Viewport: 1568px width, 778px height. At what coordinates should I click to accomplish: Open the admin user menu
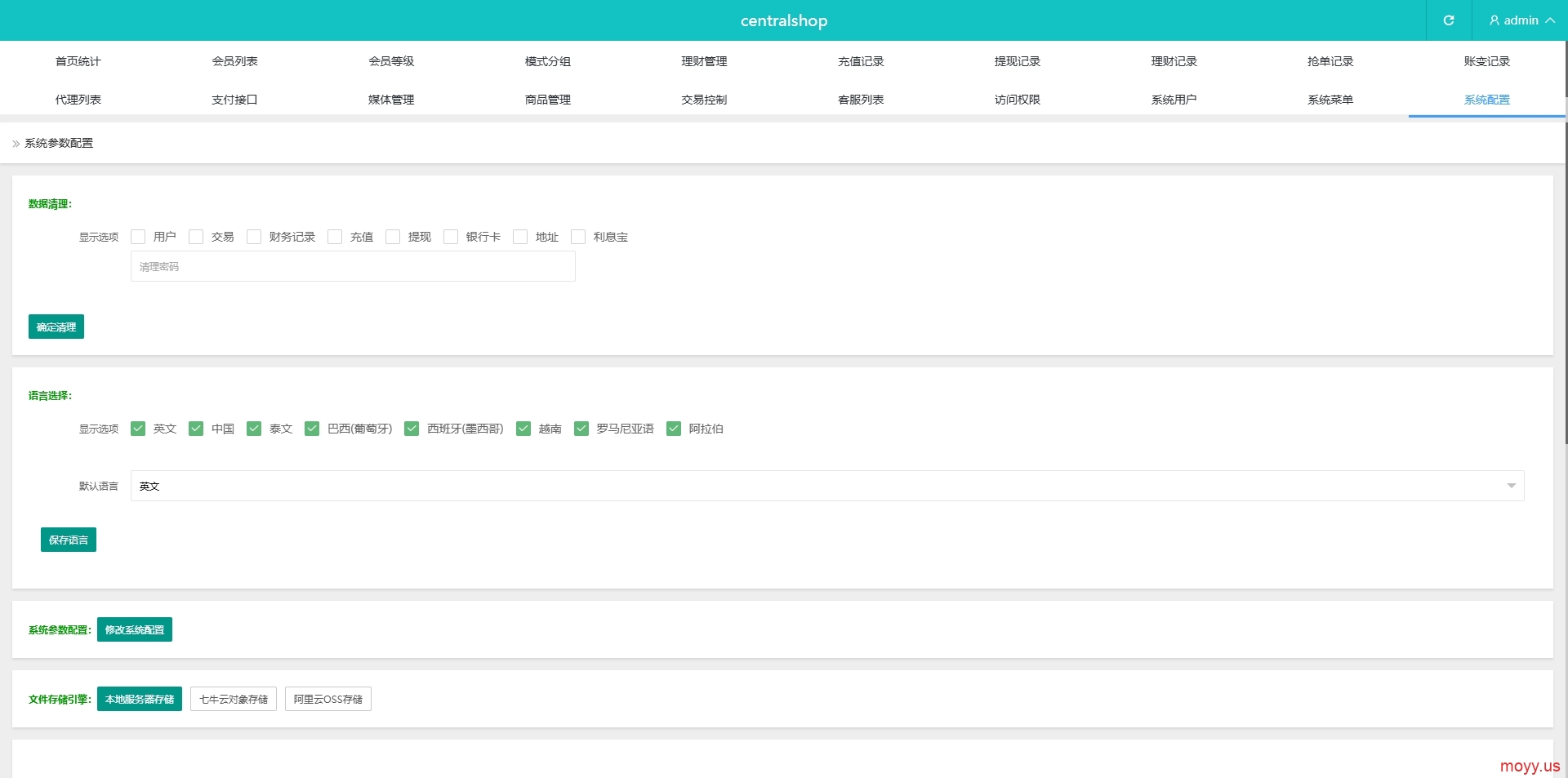[1521, 20]
